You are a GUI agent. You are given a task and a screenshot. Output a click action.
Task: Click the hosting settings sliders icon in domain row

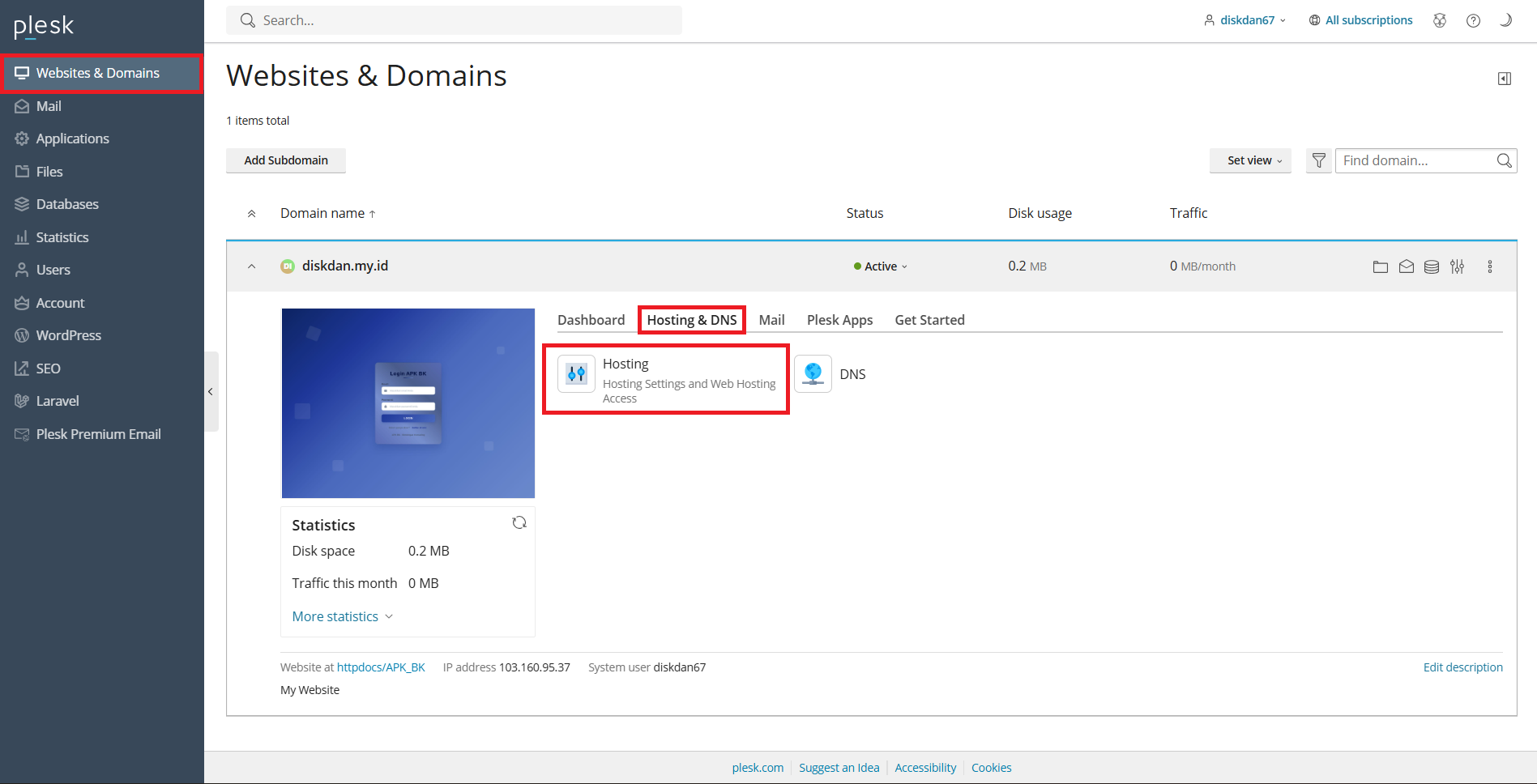1458,266
